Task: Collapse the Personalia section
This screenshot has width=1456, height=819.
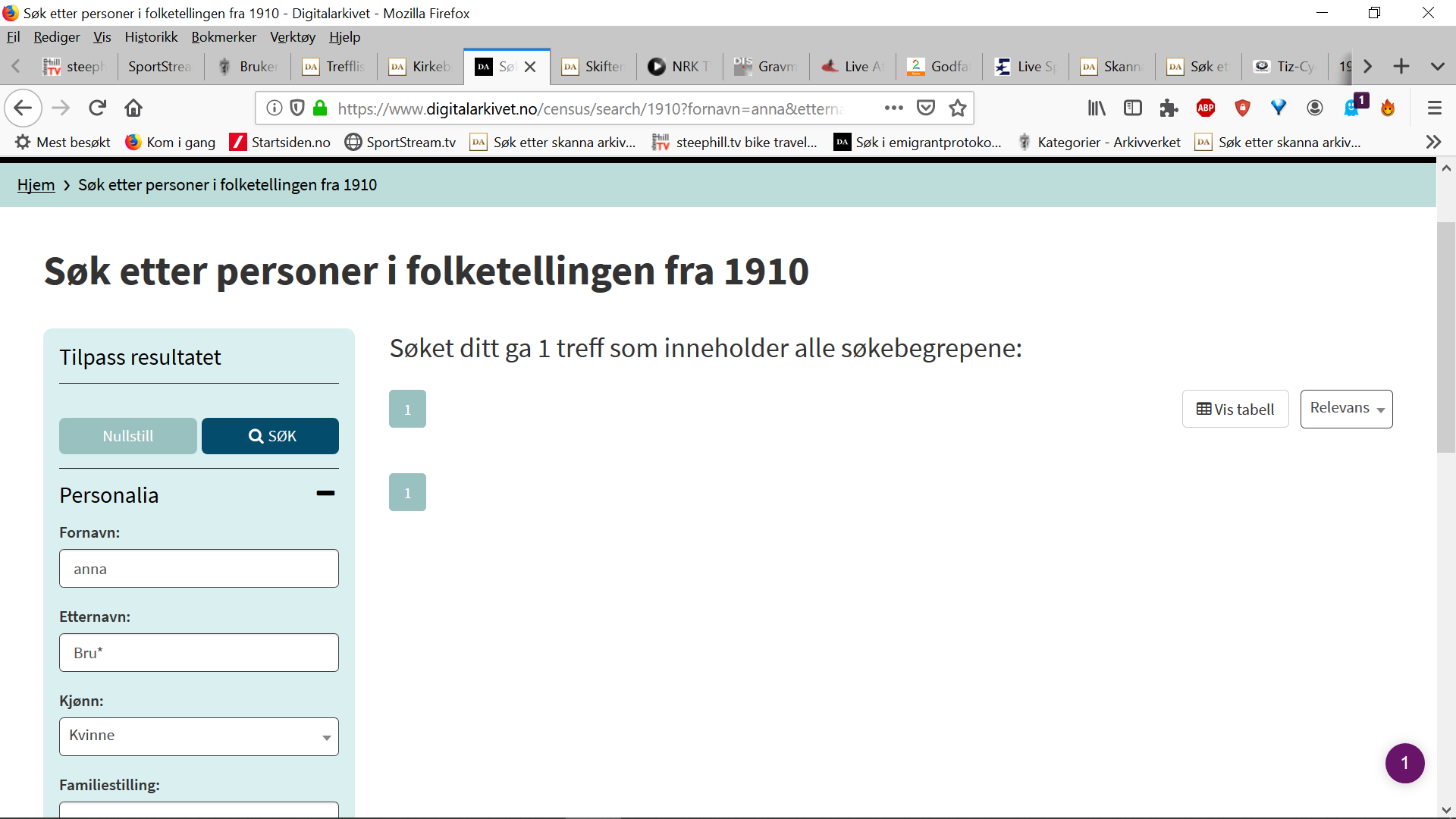Action: pyautogui.click(x=325, y=494)
